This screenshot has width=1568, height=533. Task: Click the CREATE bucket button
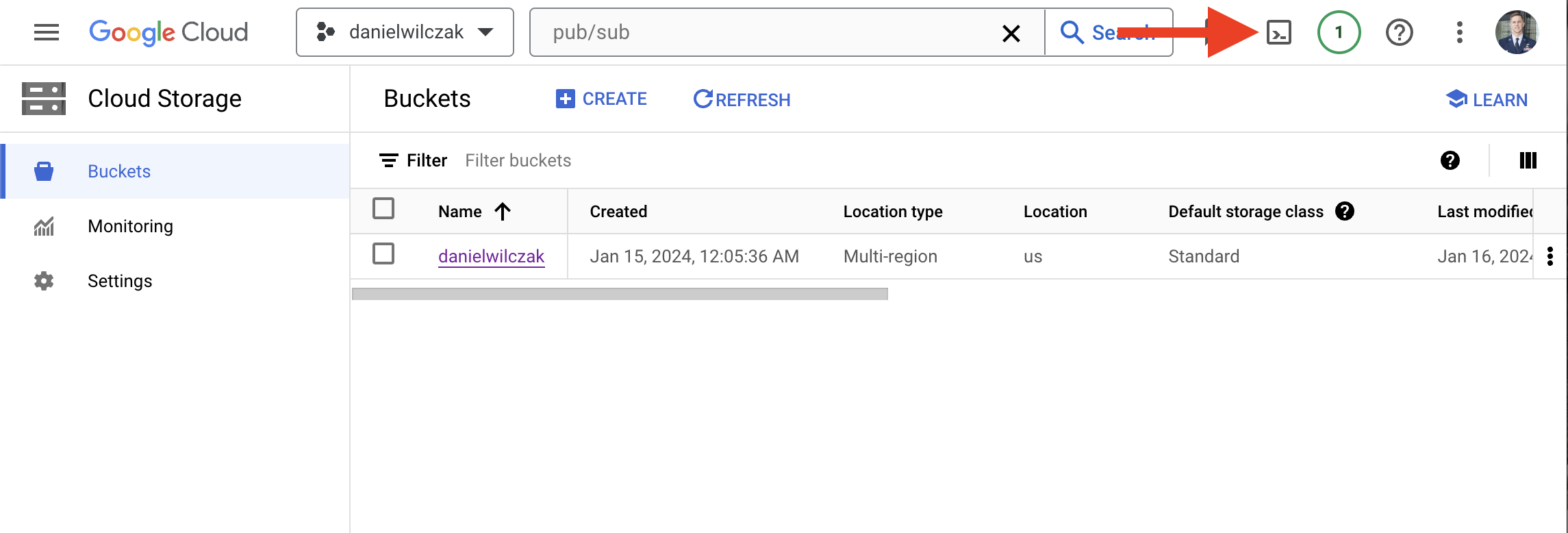click(601, 99)
